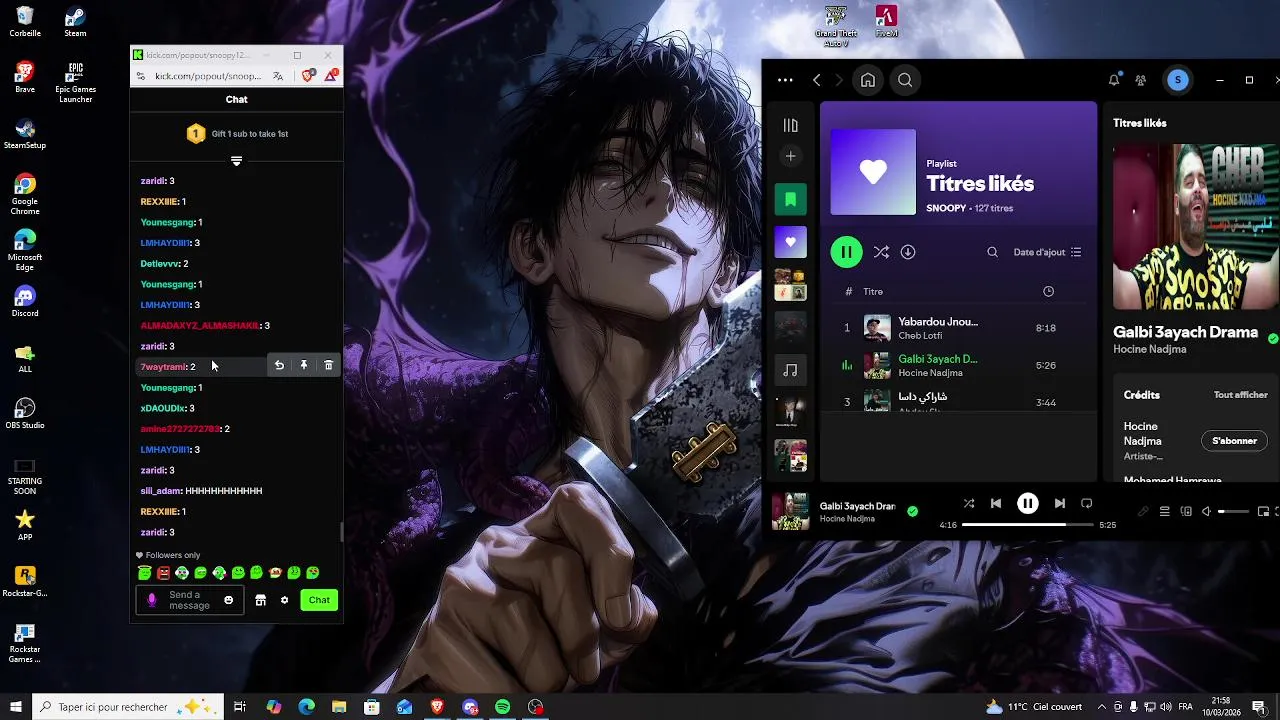
Task: Open Spotify search
Action: coord(905,80)
